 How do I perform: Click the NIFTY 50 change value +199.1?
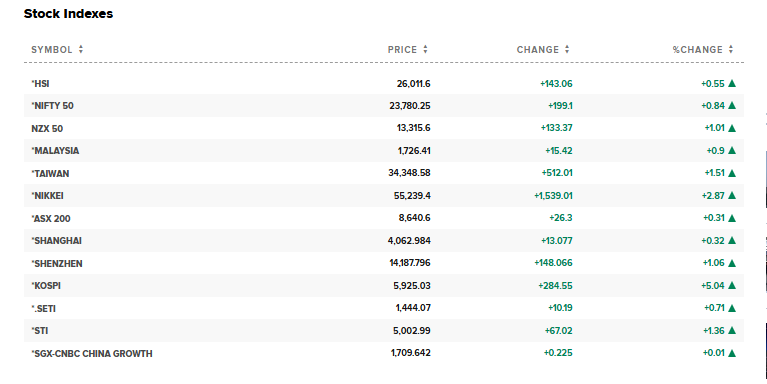coord(560,106)
